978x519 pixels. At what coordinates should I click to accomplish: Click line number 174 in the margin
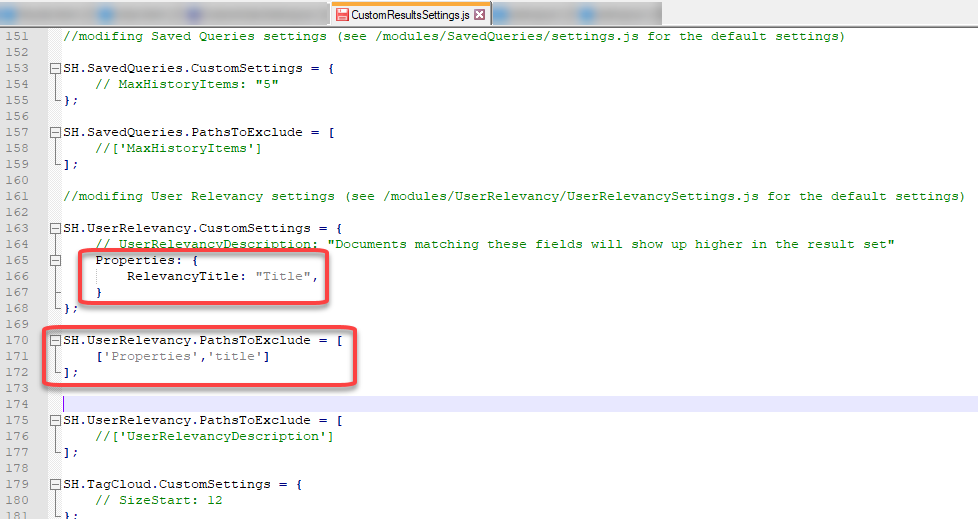(x=17, y=404)
